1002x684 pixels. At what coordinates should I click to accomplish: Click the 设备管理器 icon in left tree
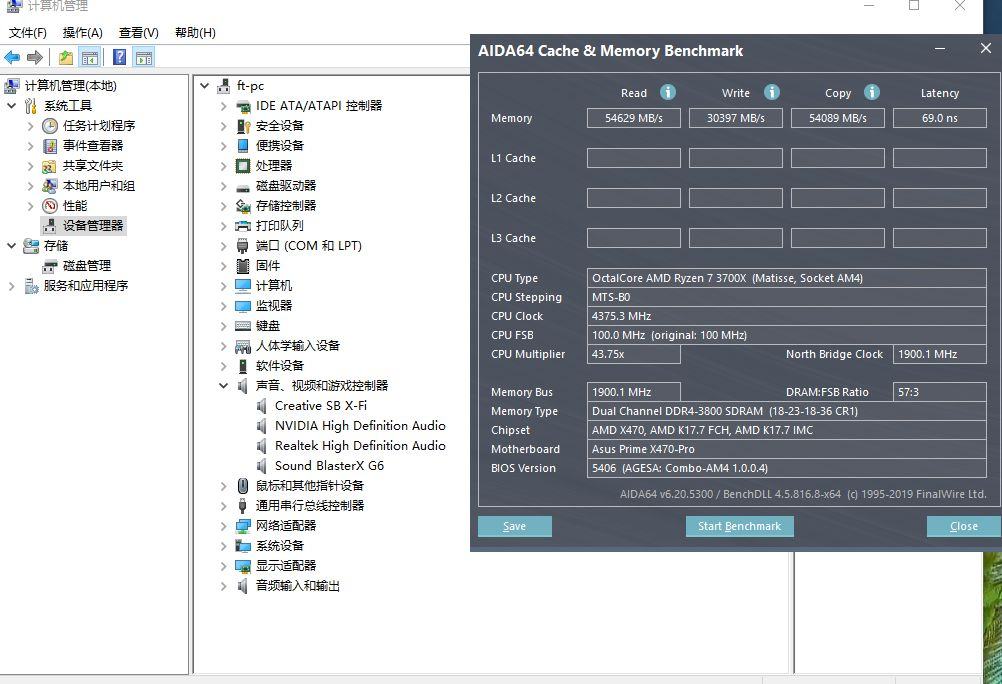pyautogui.click(x=50, y=226)
